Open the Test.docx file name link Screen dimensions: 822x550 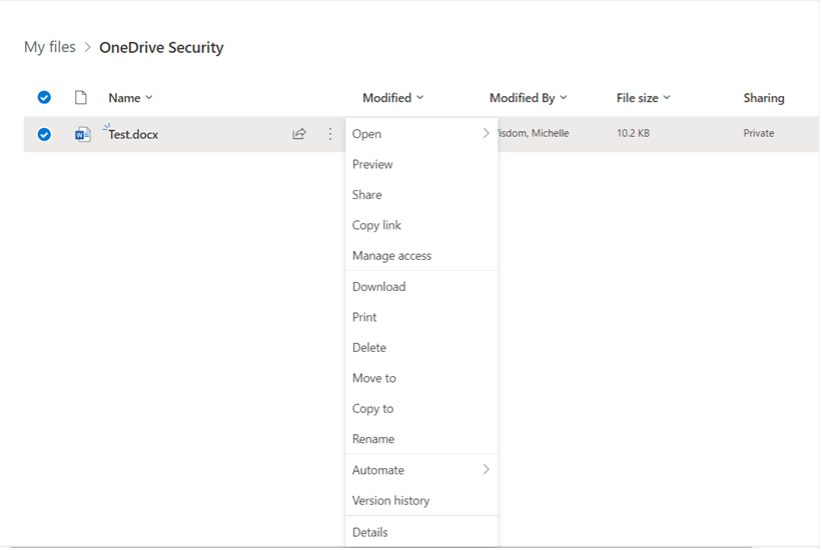click(x=133, y=134)
